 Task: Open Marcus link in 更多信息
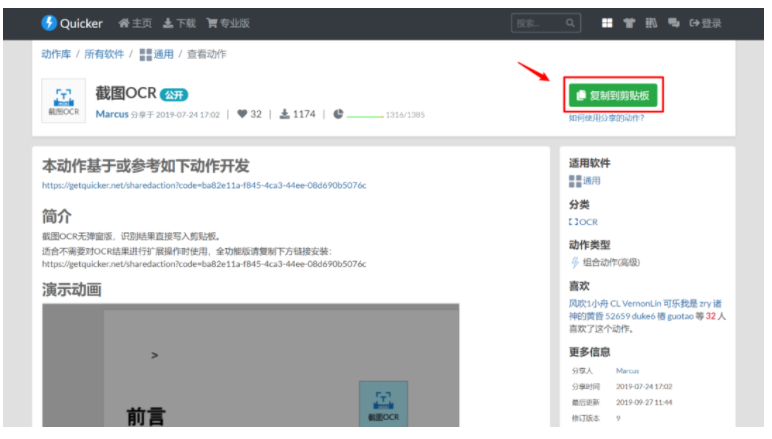coord(627,371)
